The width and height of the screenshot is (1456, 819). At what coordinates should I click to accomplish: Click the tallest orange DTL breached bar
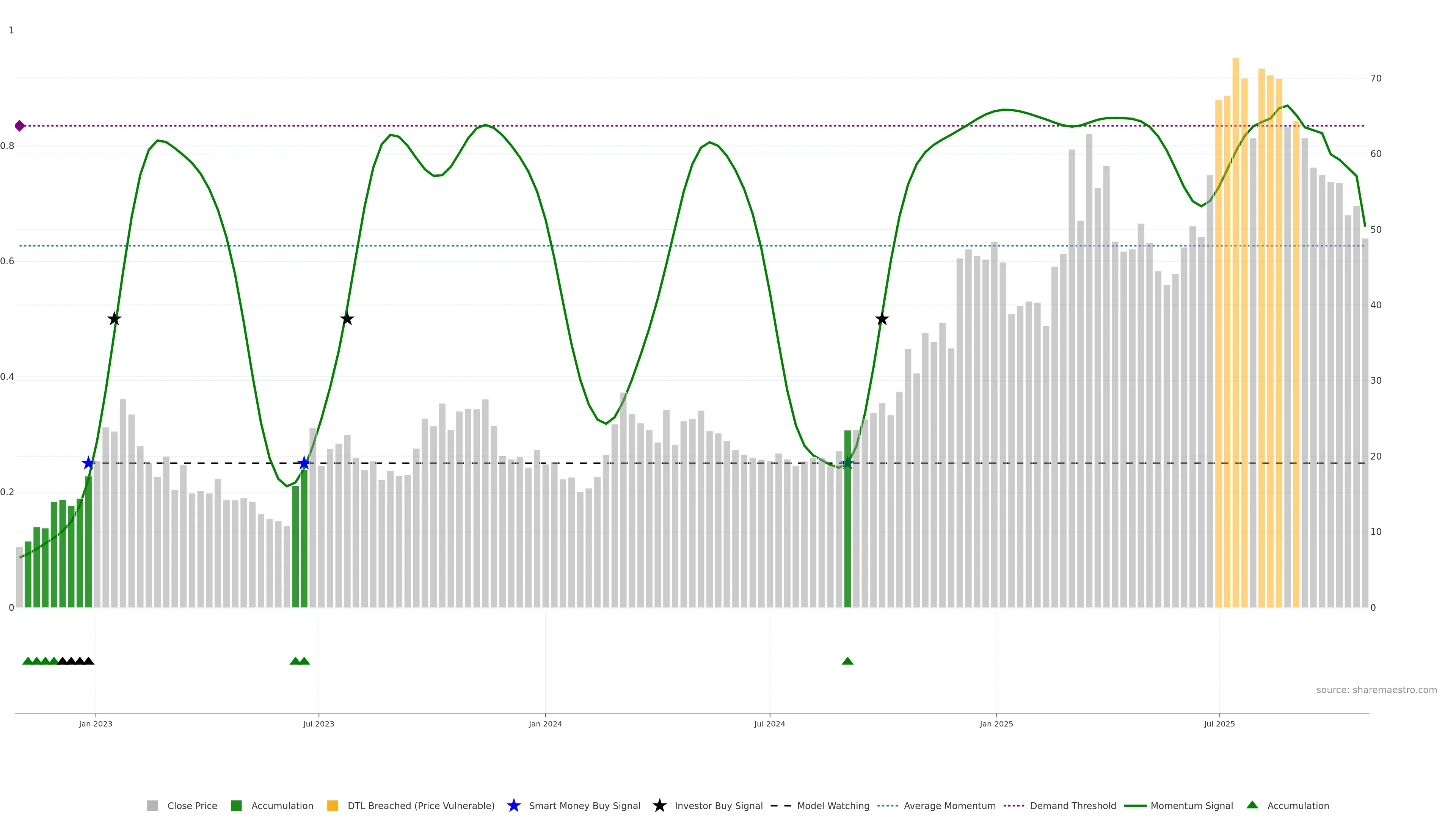click(x=1236, y=339)
